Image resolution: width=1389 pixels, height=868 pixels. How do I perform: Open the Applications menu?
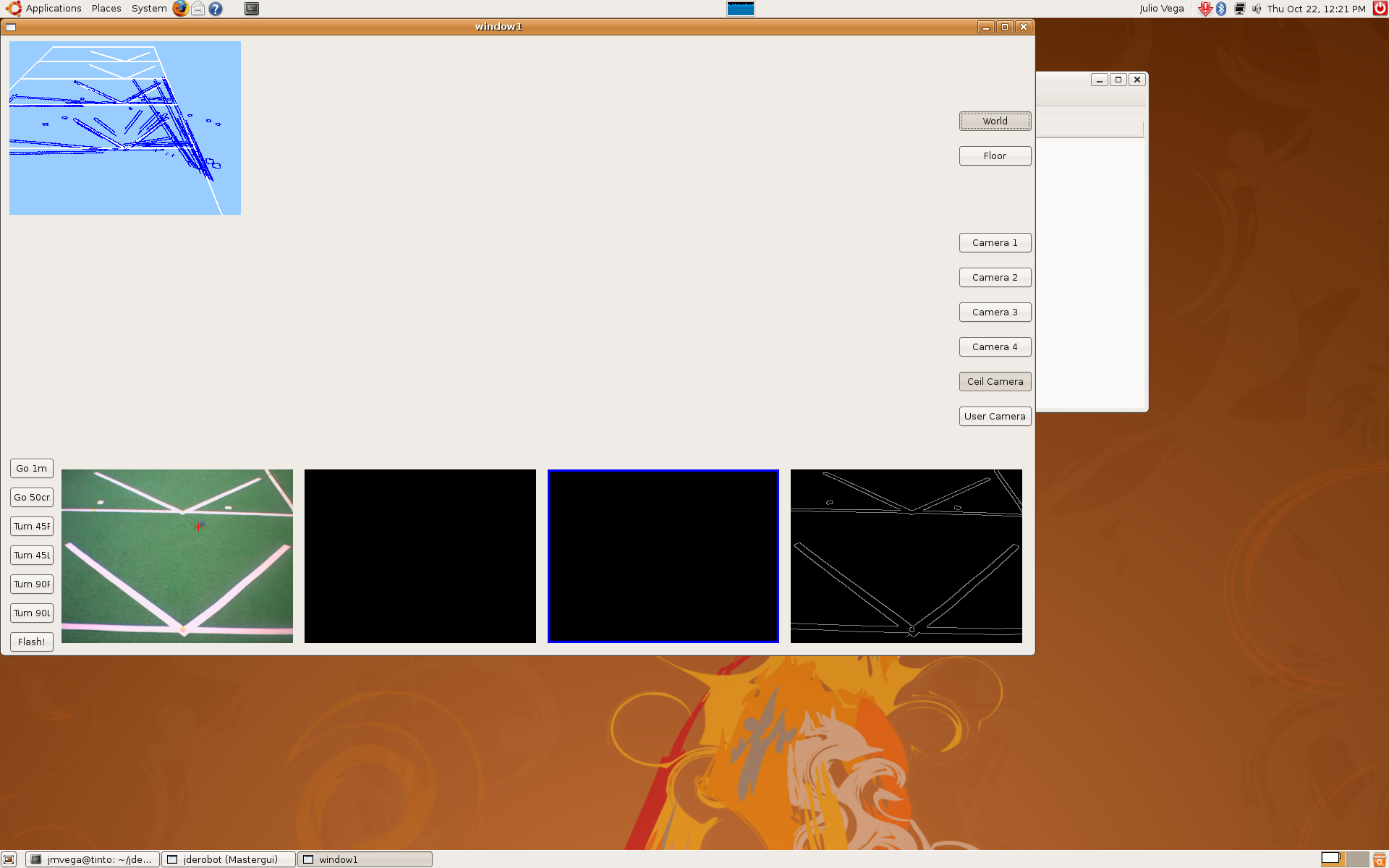pos(54,9)
